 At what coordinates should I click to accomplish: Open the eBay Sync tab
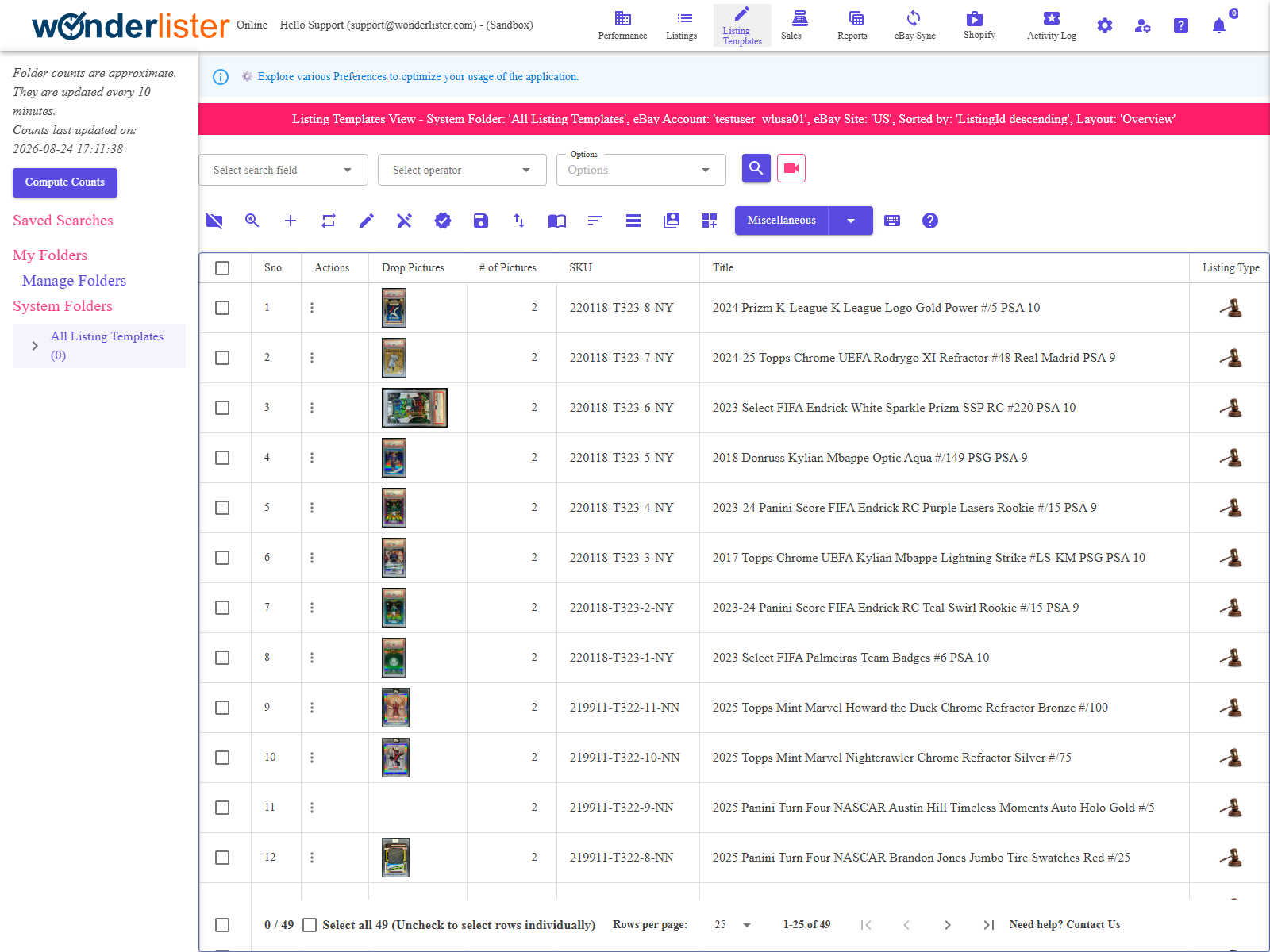pyautogui.click(x=915, y=25)
